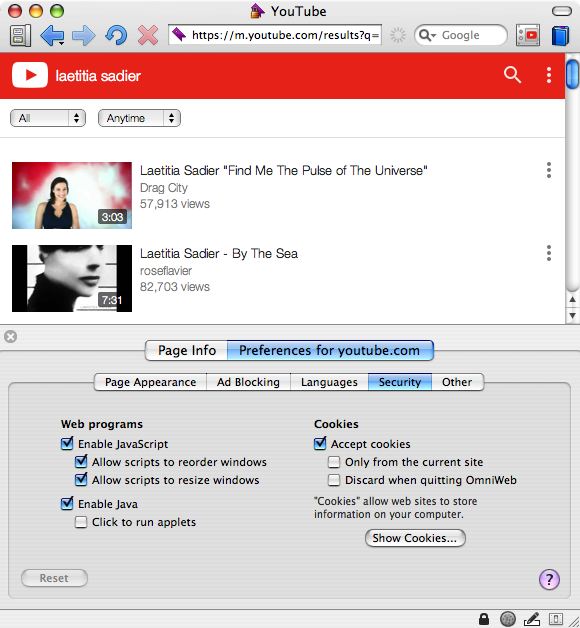Click the laetitia sadier search query text
This screenshot has height=628, width=580.
tap(98, 76)
